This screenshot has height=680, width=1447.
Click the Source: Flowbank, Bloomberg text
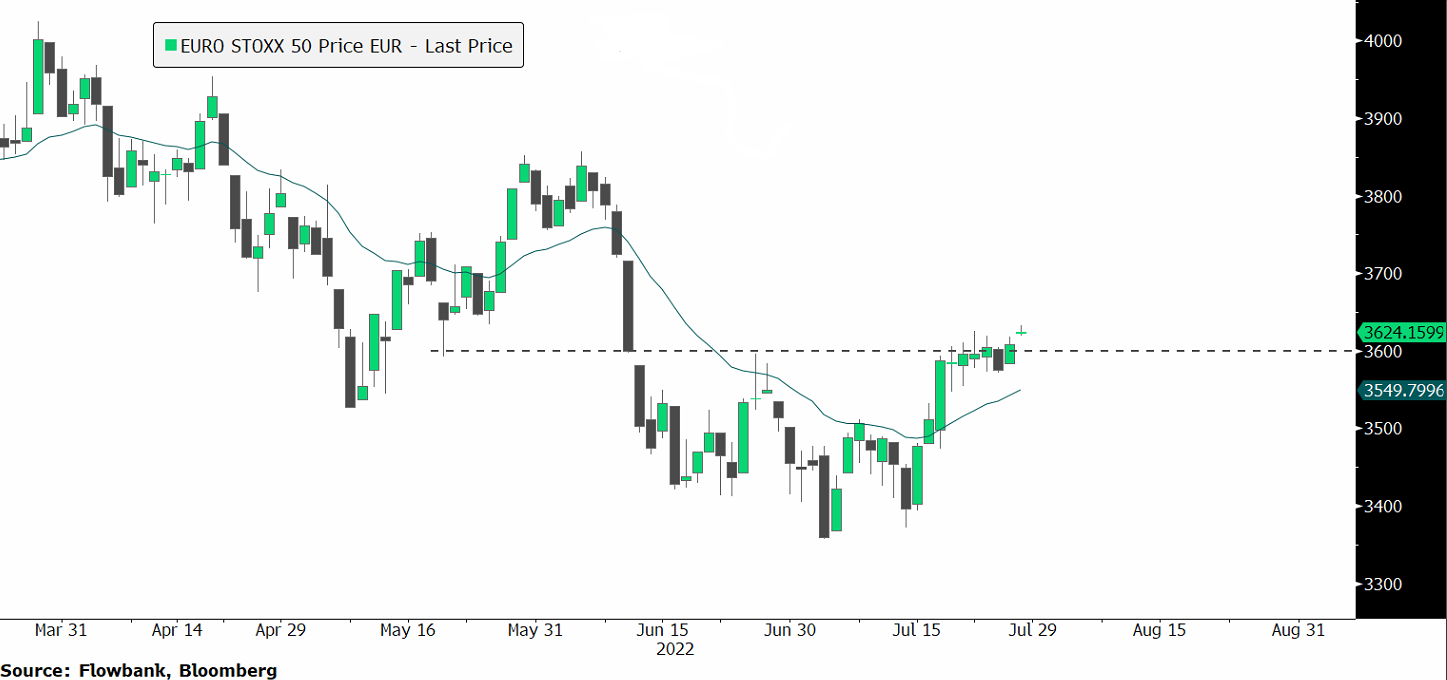(138, 670)
